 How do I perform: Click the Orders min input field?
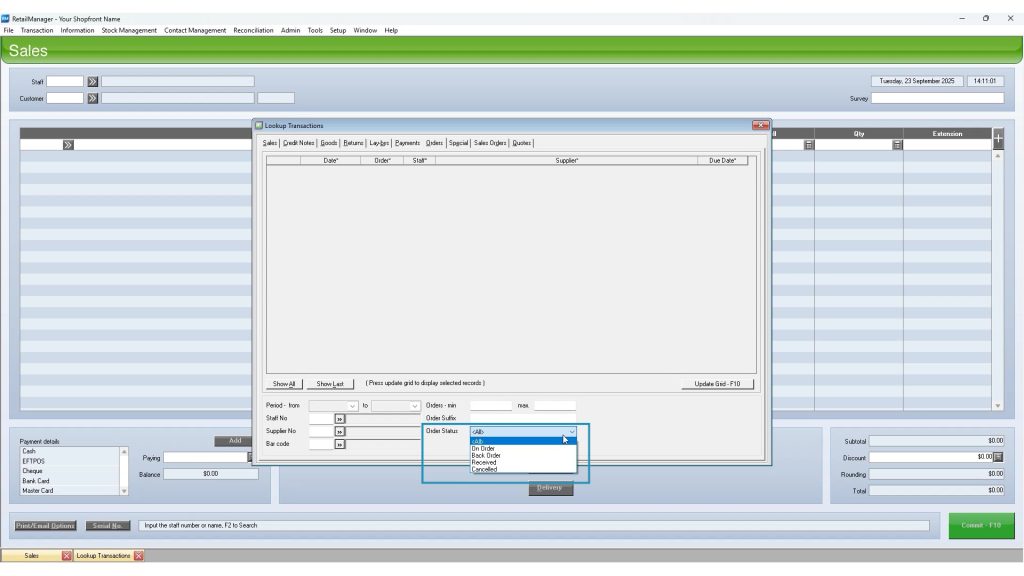click(490, 406)
